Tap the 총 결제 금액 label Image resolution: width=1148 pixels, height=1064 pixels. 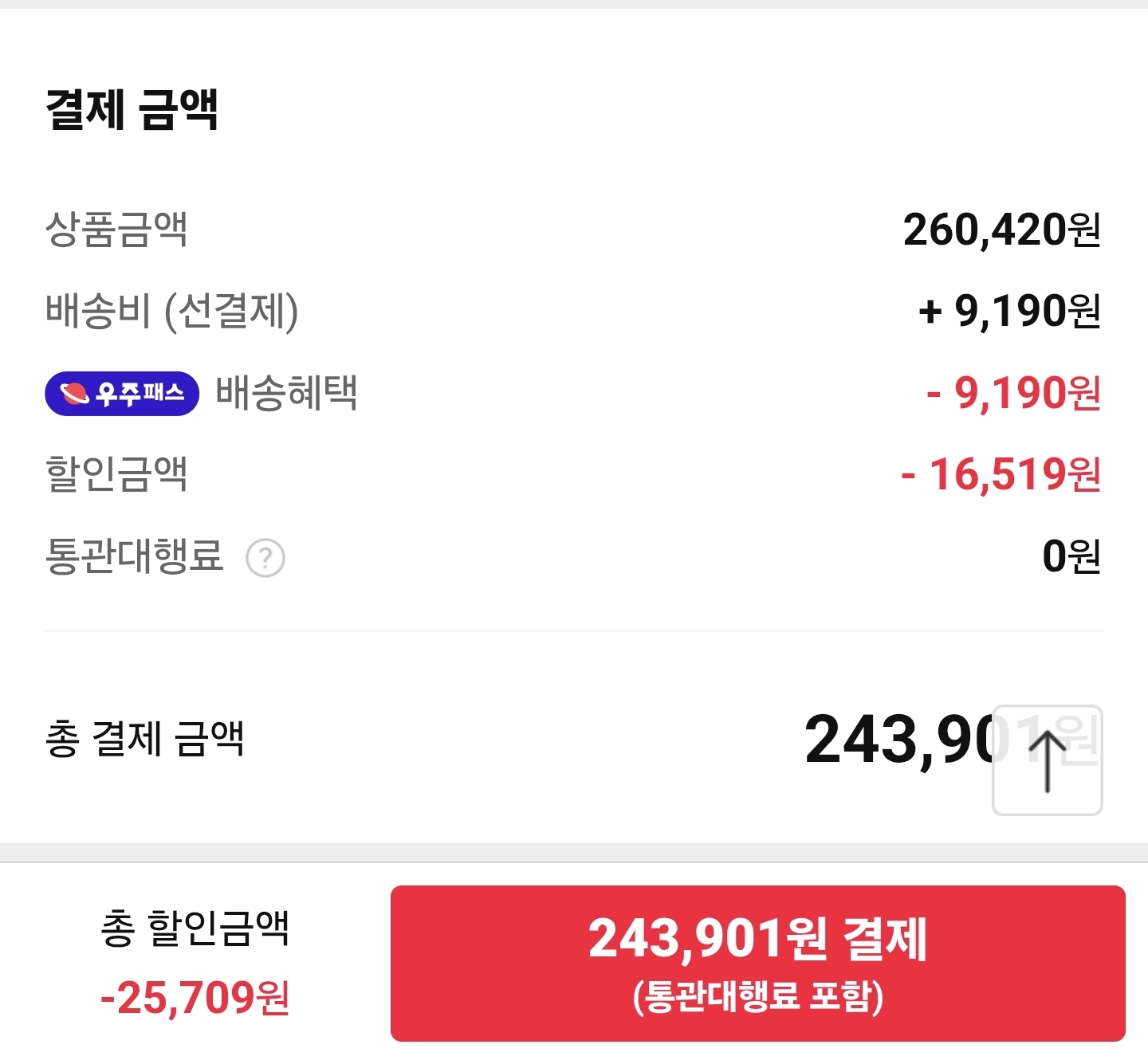point(144,739)
